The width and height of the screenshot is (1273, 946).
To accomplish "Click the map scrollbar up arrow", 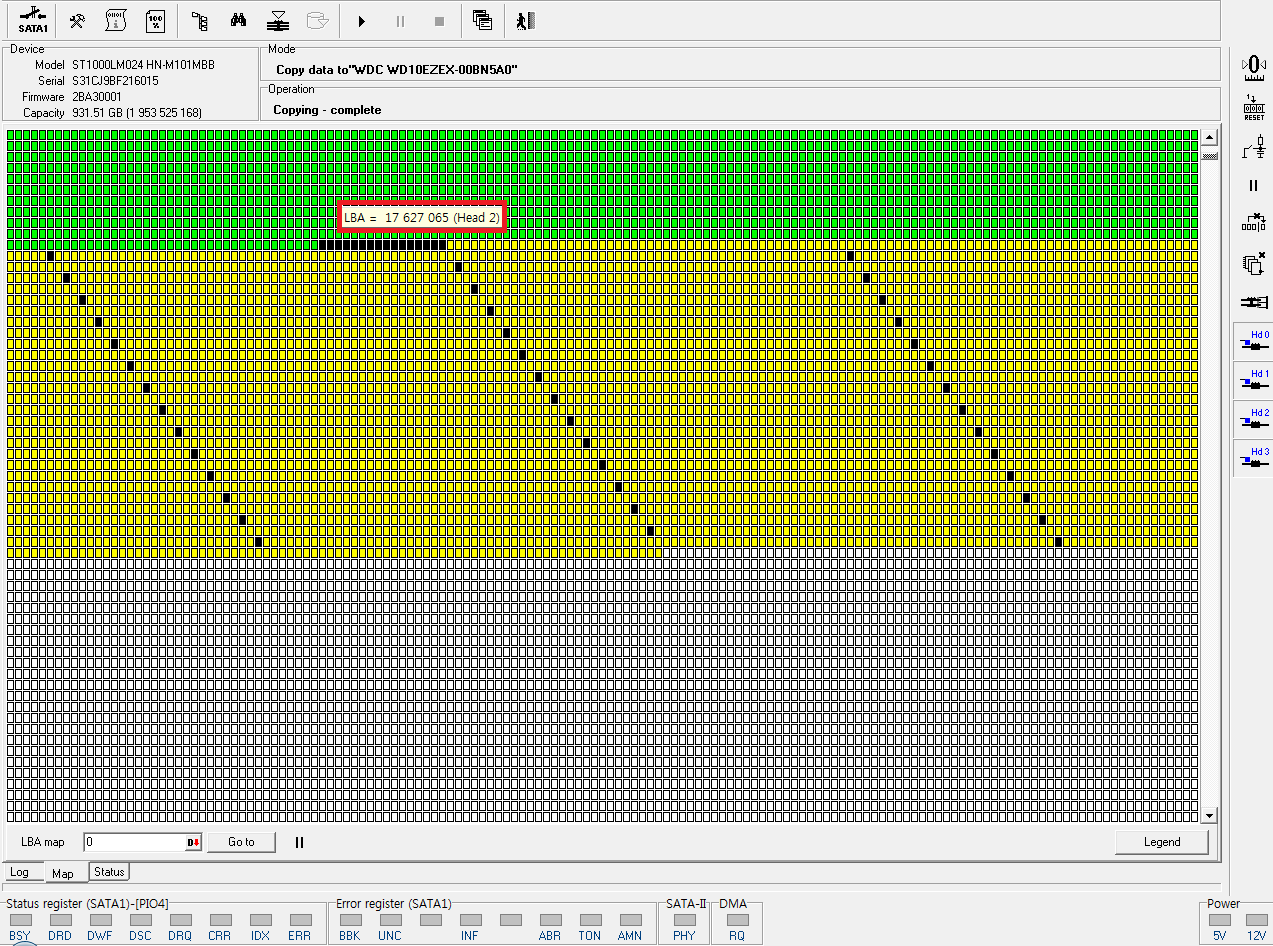I will (1209, 138).
